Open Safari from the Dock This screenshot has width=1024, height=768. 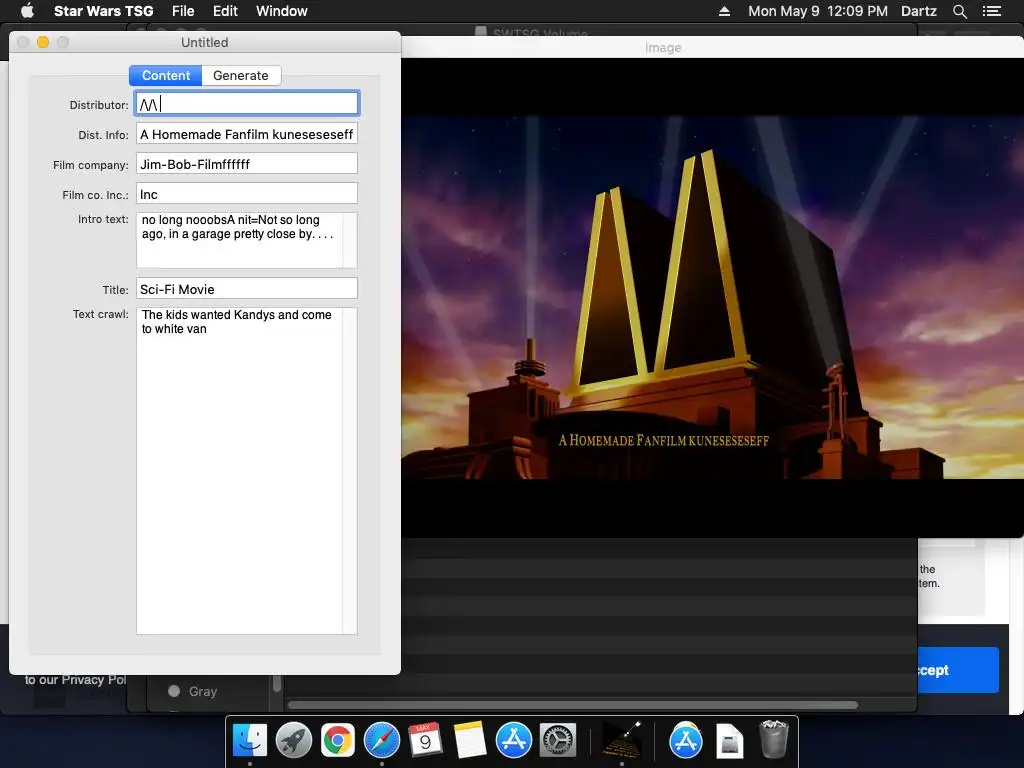coord(381,741)
